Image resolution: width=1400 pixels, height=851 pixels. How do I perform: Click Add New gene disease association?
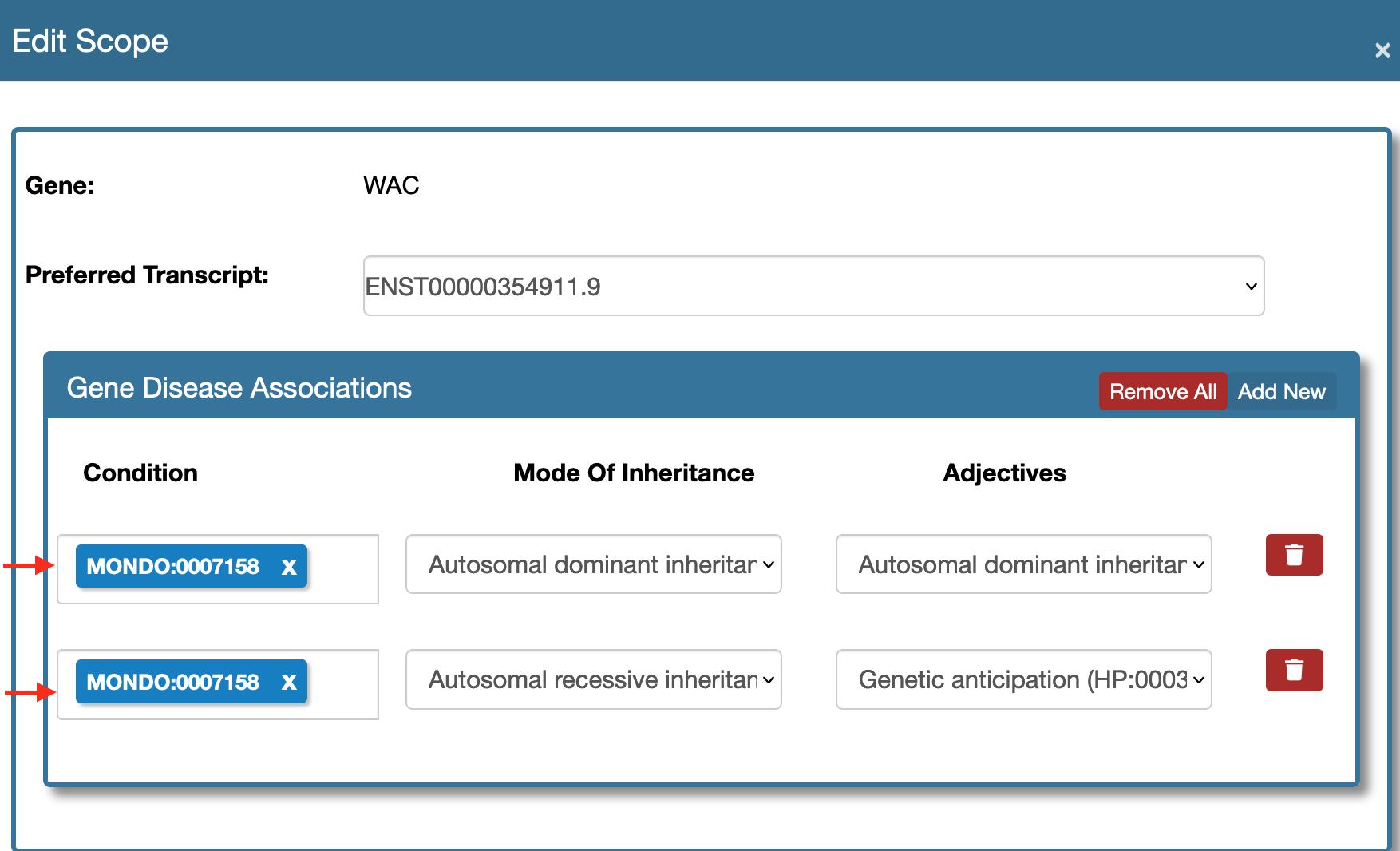pos(1281,391)
